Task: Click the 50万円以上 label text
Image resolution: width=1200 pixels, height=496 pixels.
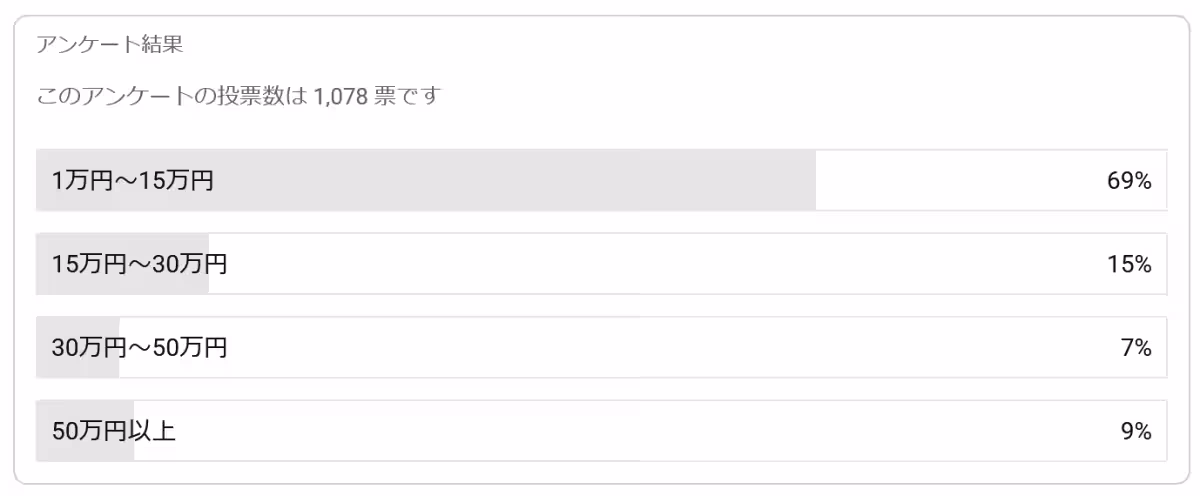Action: (114, 432)
